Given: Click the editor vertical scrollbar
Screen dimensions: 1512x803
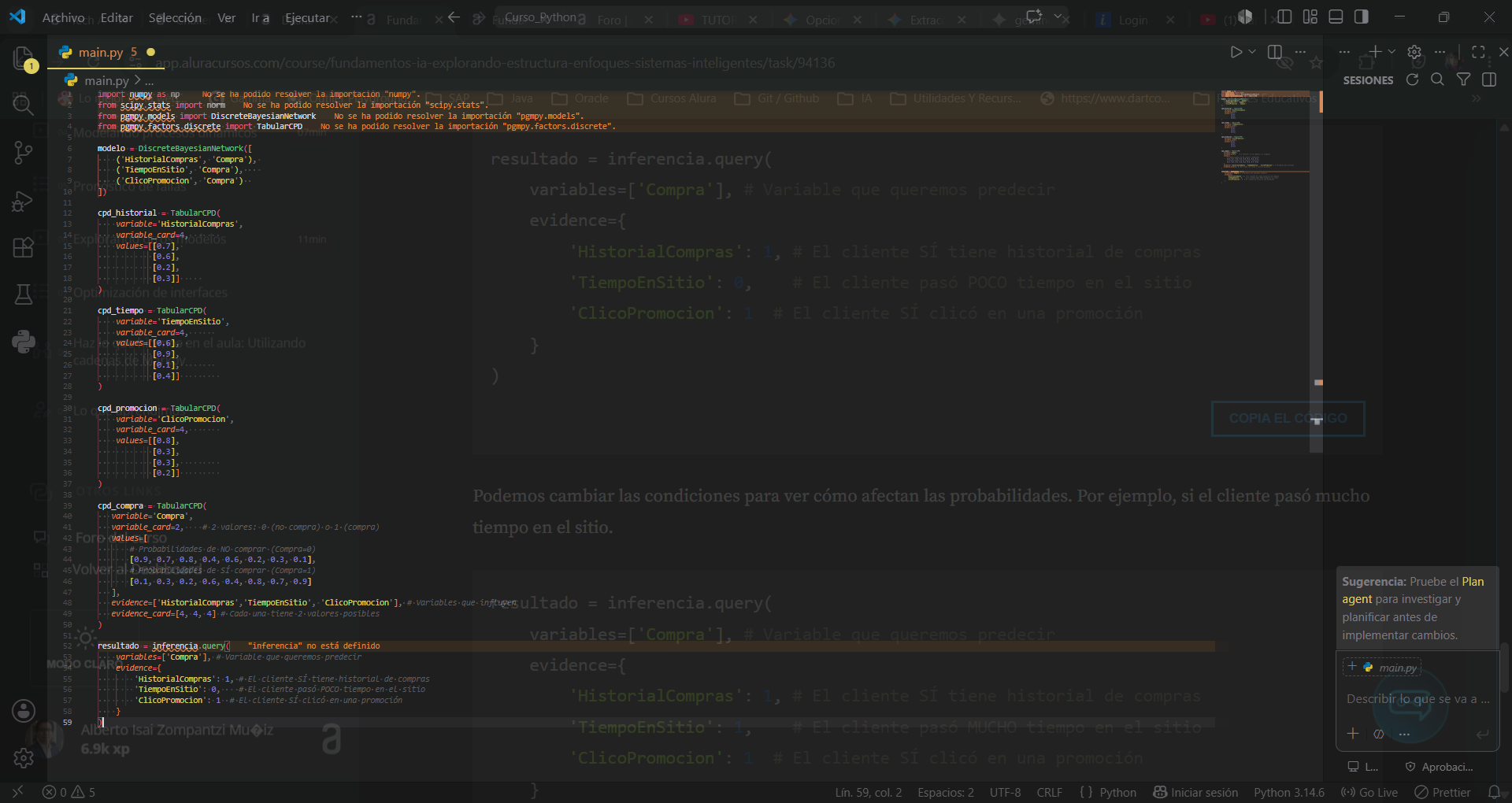Looking at the screenshot, I should pos(1316,272).
